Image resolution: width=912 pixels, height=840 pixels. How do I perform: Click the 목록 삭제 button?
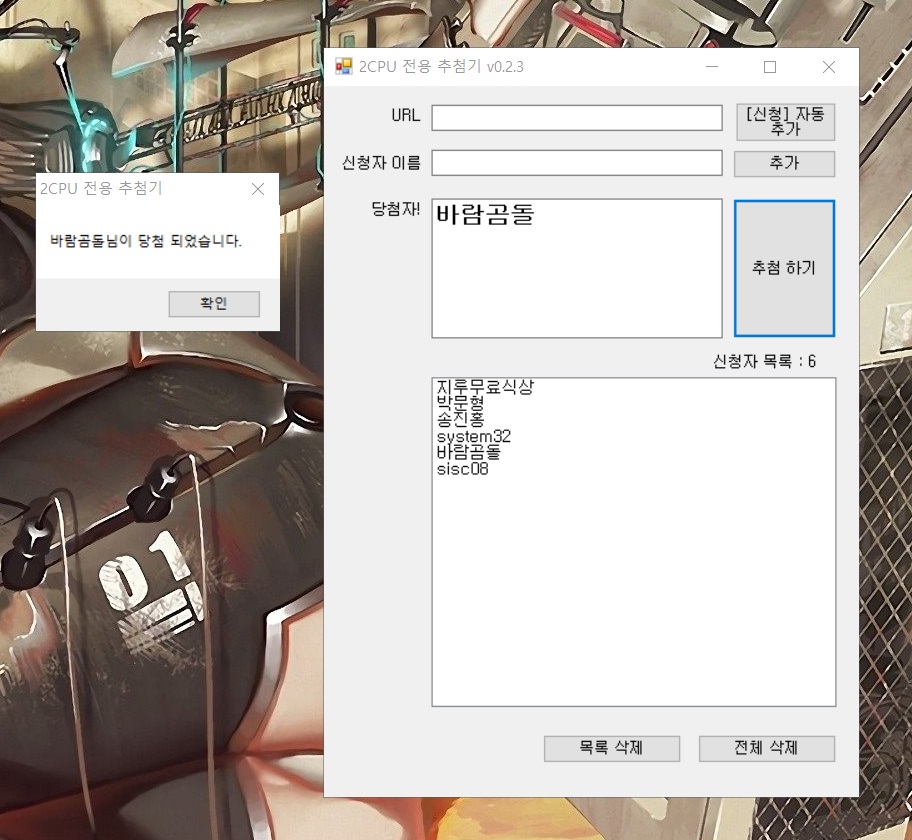click(x=612, y=748)
